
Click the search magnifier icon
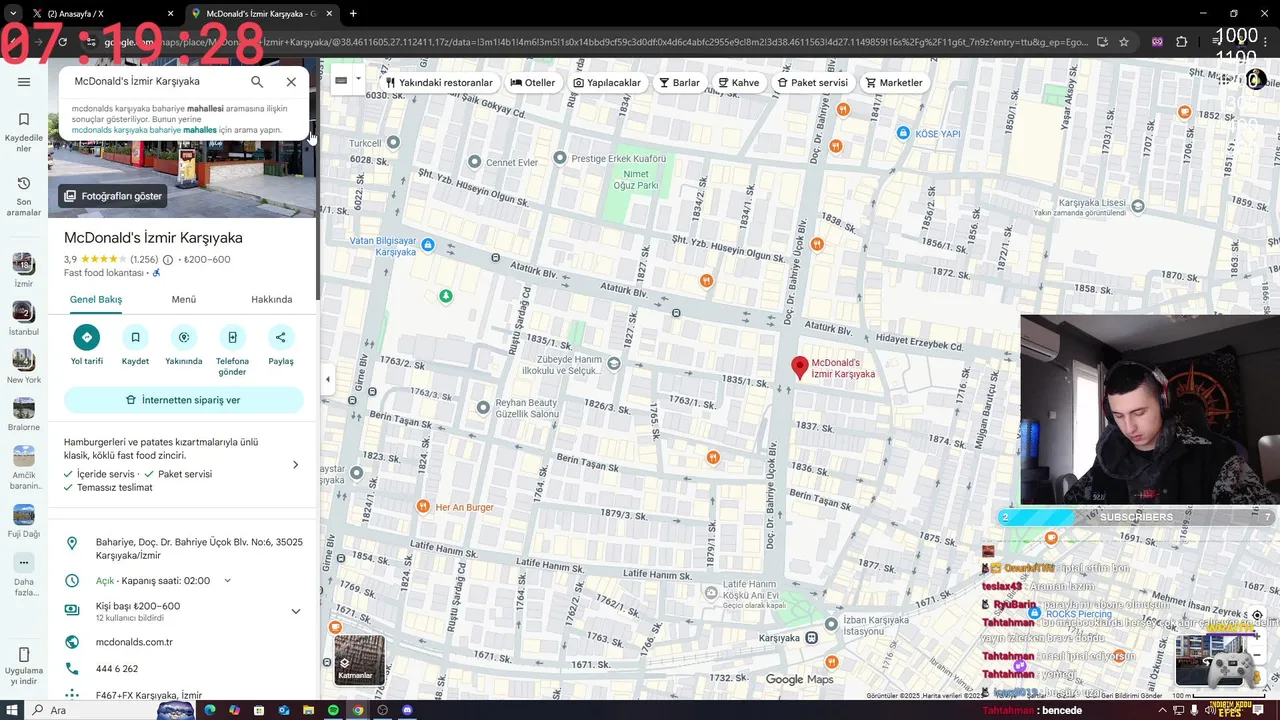pos(257,82)
